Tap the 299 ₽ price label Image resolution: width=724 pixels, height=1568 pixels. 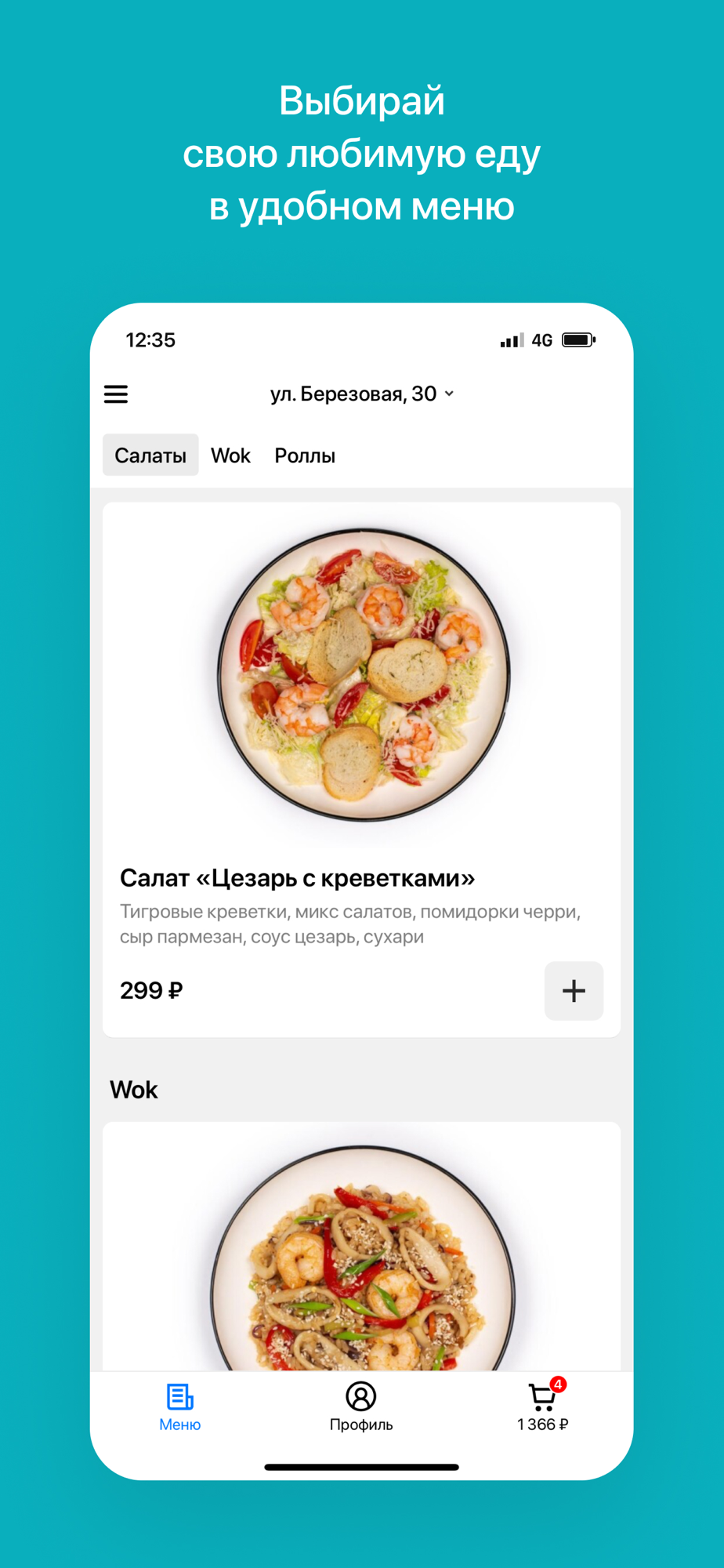click(151, 990)
